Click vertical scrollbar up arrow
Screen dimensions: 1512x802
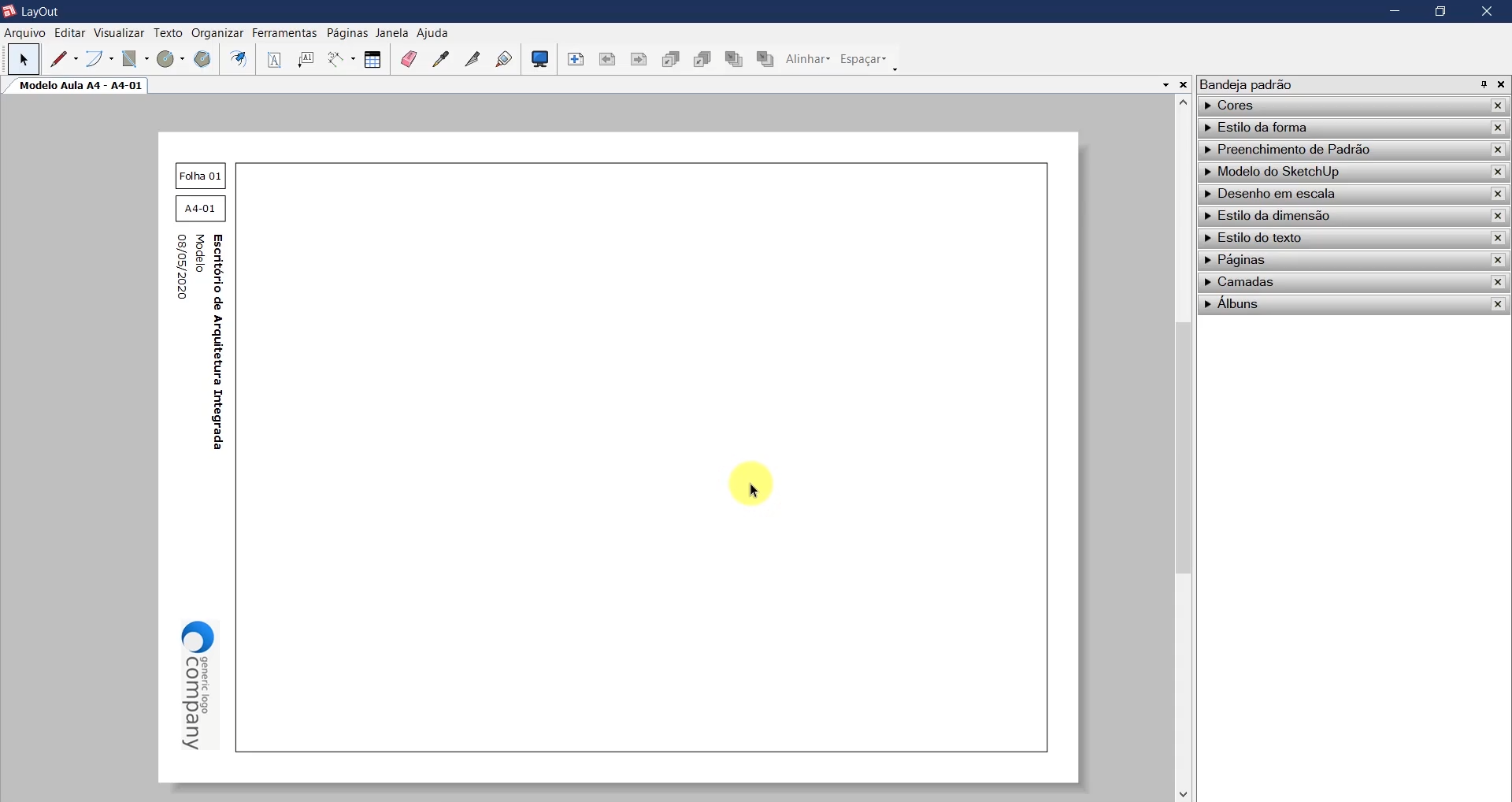(1184, 103)
